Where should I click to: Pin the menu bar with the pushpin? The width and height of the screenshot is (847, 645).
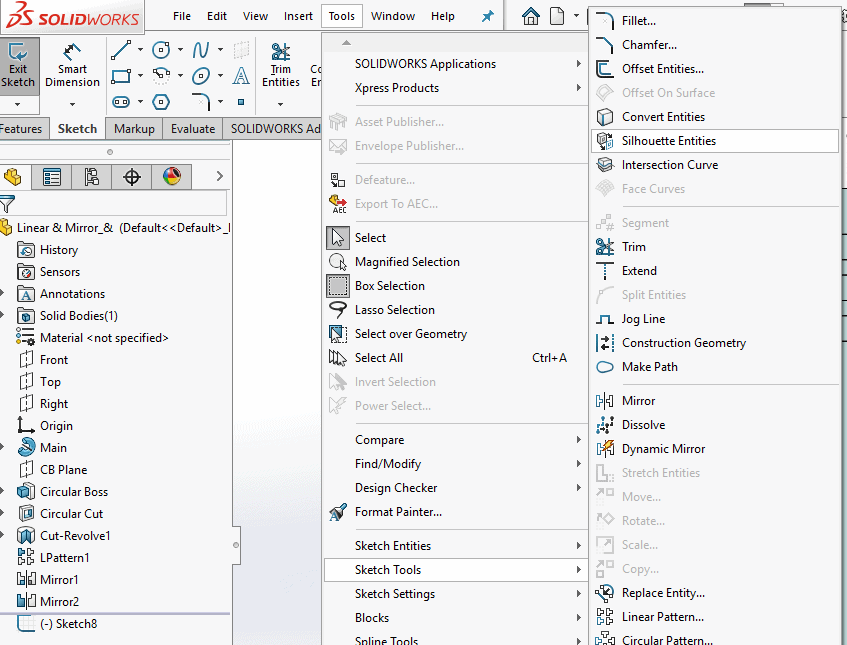tap(488, 16)
